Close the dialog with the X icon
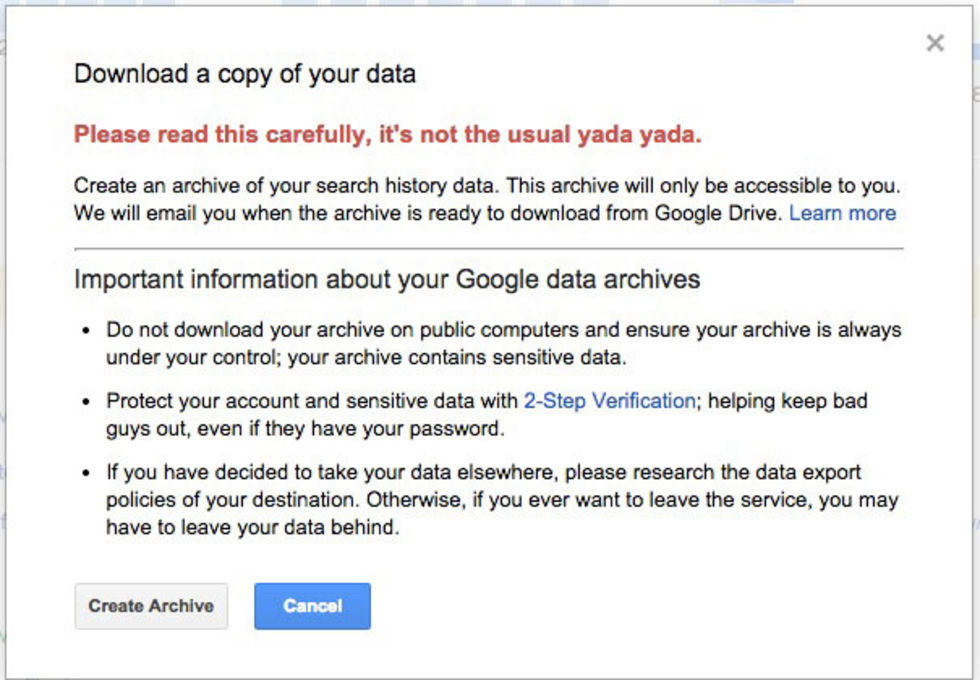 [935, 43]
